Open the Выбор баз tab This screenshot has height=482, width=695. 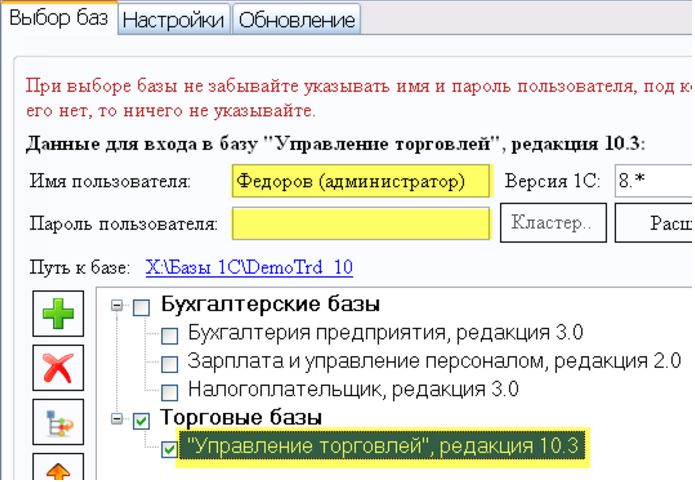point(59,18)
